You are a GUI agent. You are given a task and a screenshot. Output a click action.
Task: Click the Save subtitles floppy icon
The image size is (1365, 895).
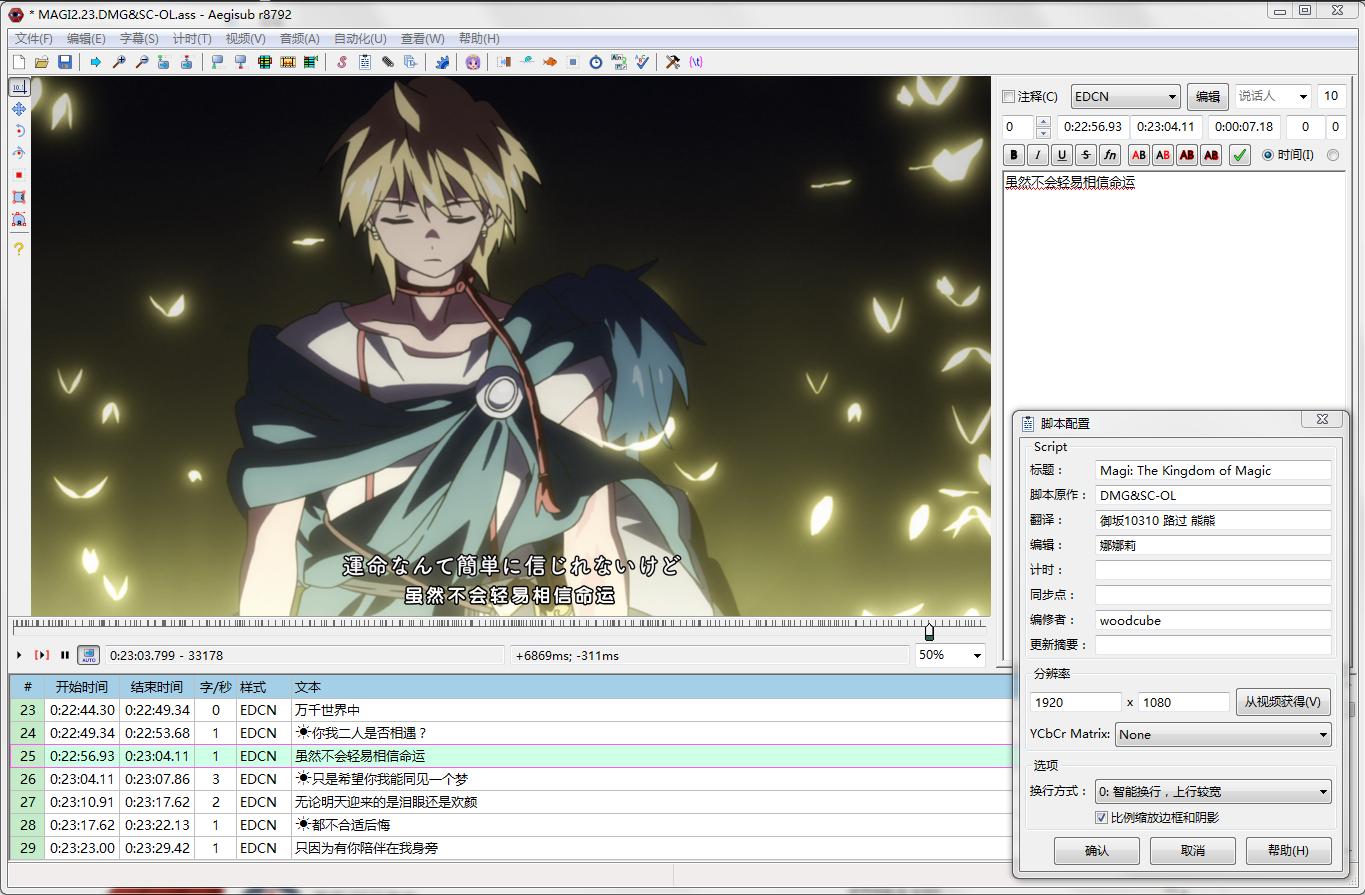click(65, 62)
